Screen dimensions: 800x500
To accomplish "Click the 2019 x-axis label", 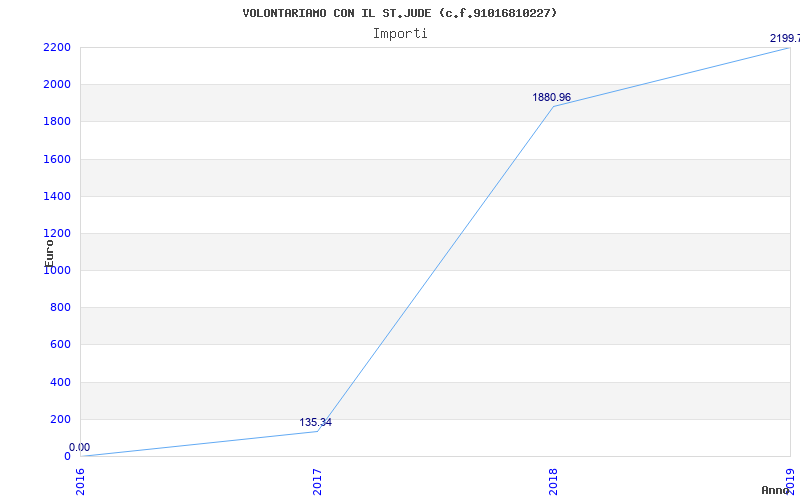I will pos(790,482).
